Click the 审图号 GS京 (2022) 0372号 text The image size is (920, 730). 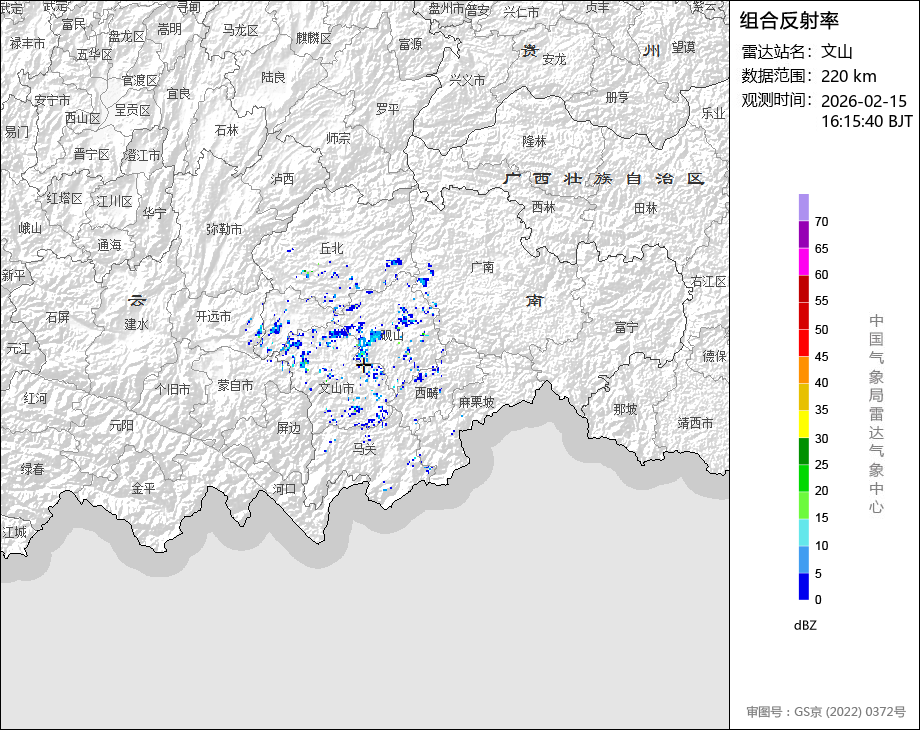[x=825, y=712]
